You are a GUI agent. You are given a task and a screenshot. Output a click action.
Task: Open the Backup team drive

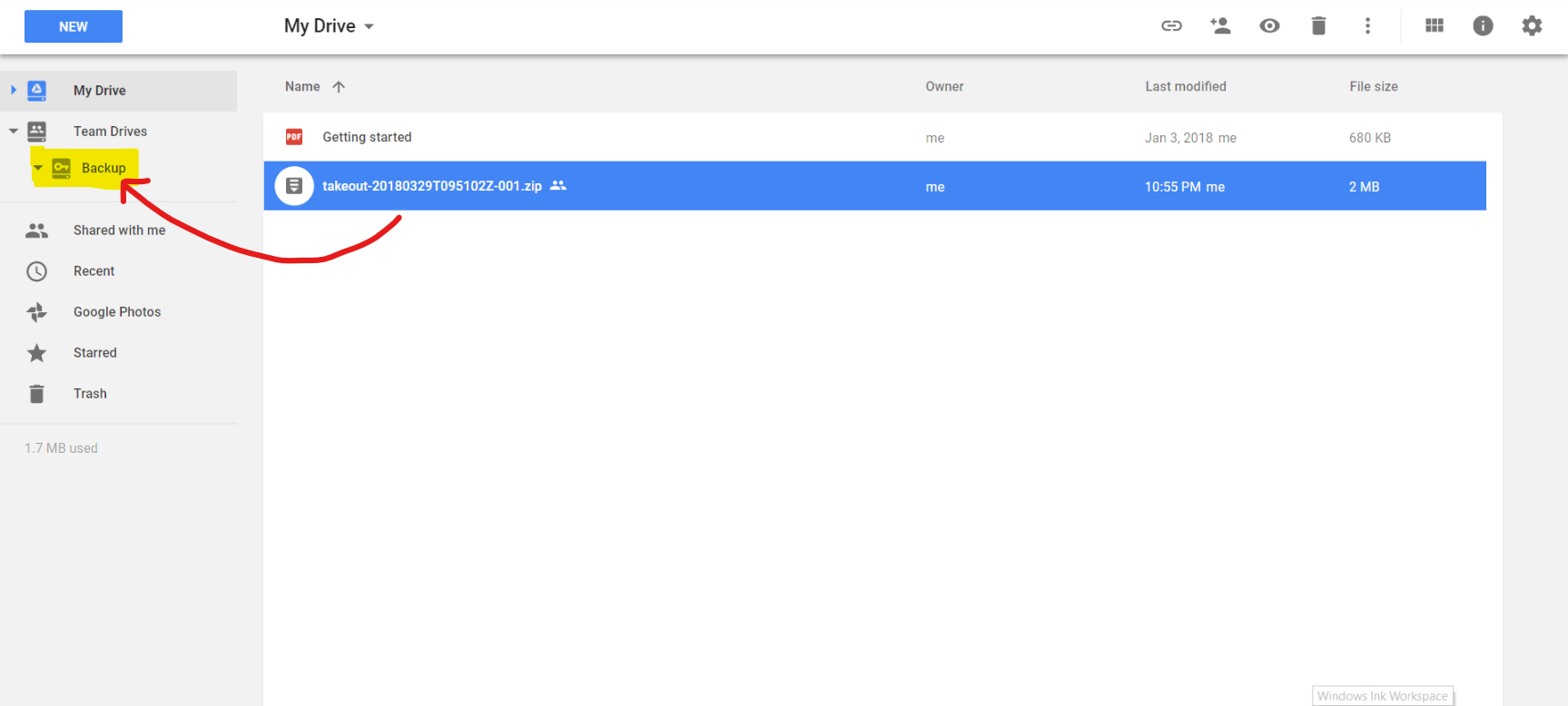pyautogui.click(x=104, y=168)
